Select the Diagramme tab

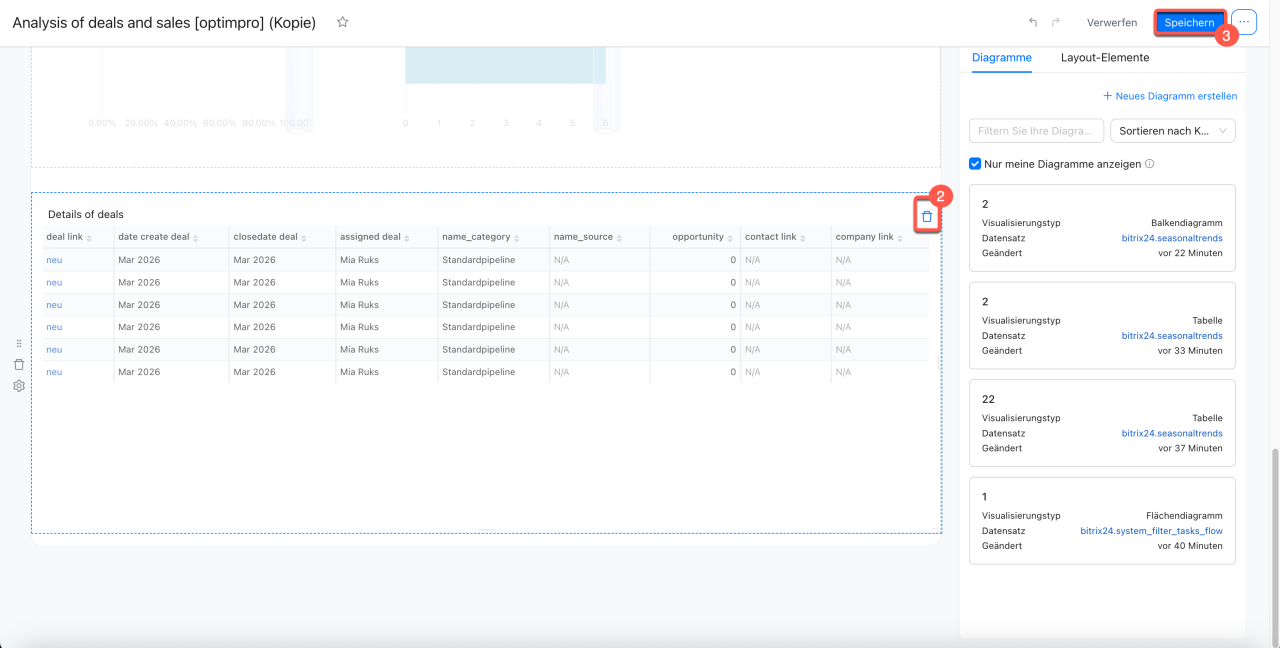[x=1001, y=58]
